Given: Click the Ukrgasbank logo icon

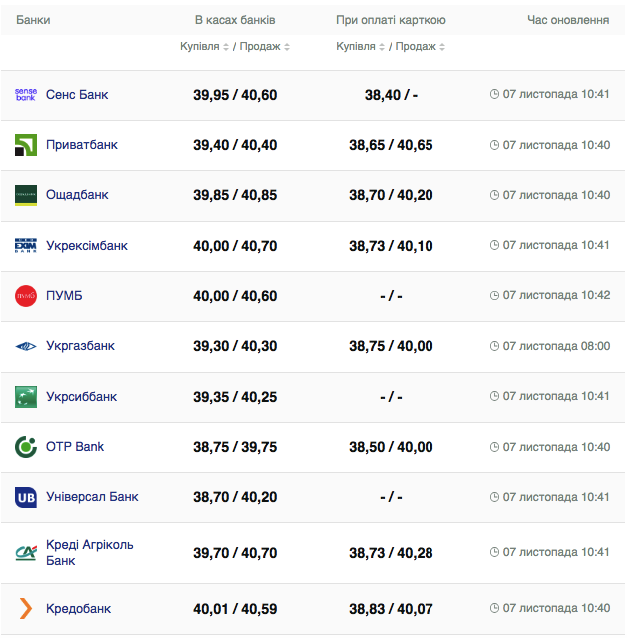Looking at the screenshot, I should tap(26, 346).
